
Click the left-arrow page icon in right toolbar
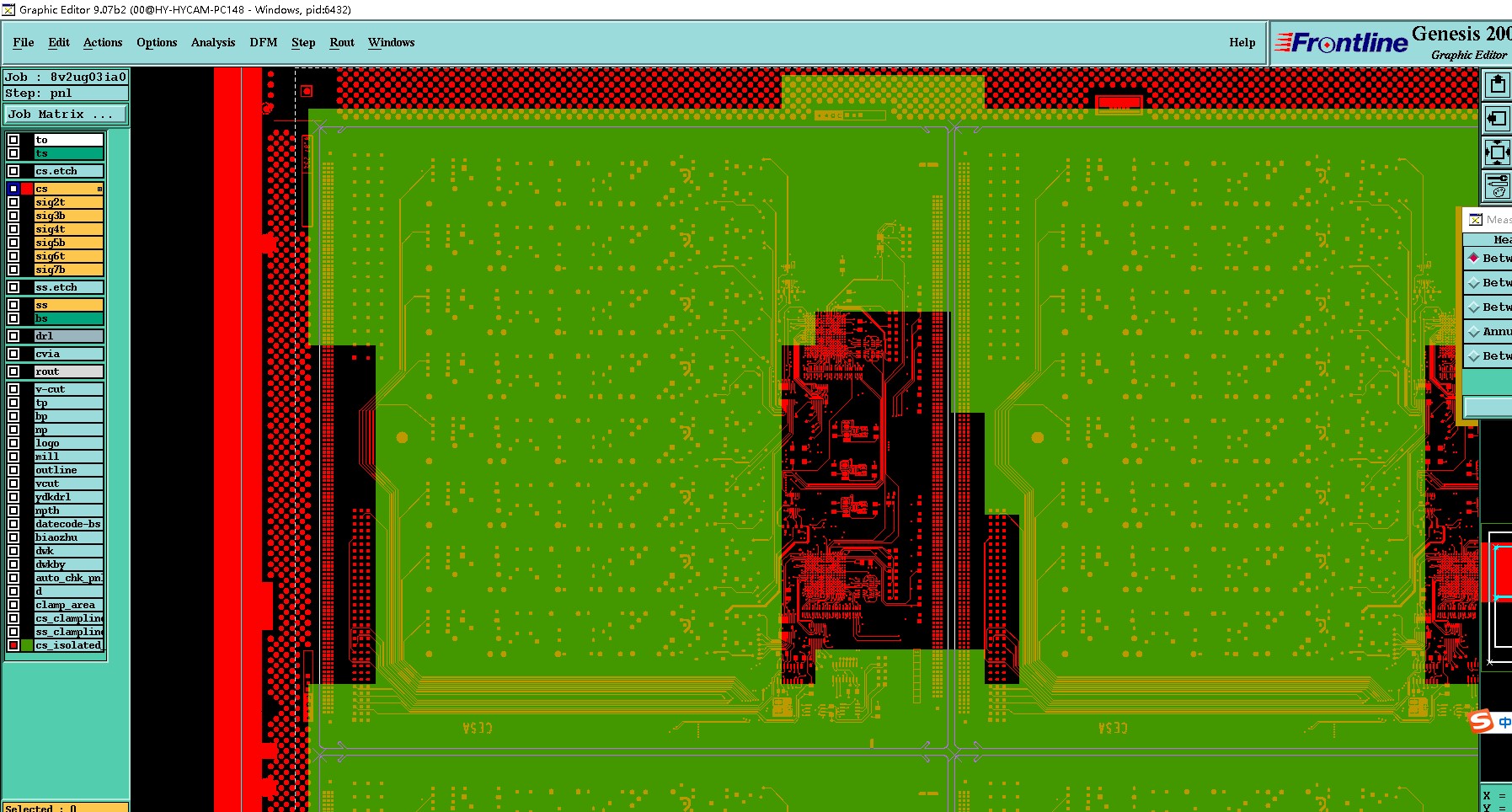[1497, 119]
